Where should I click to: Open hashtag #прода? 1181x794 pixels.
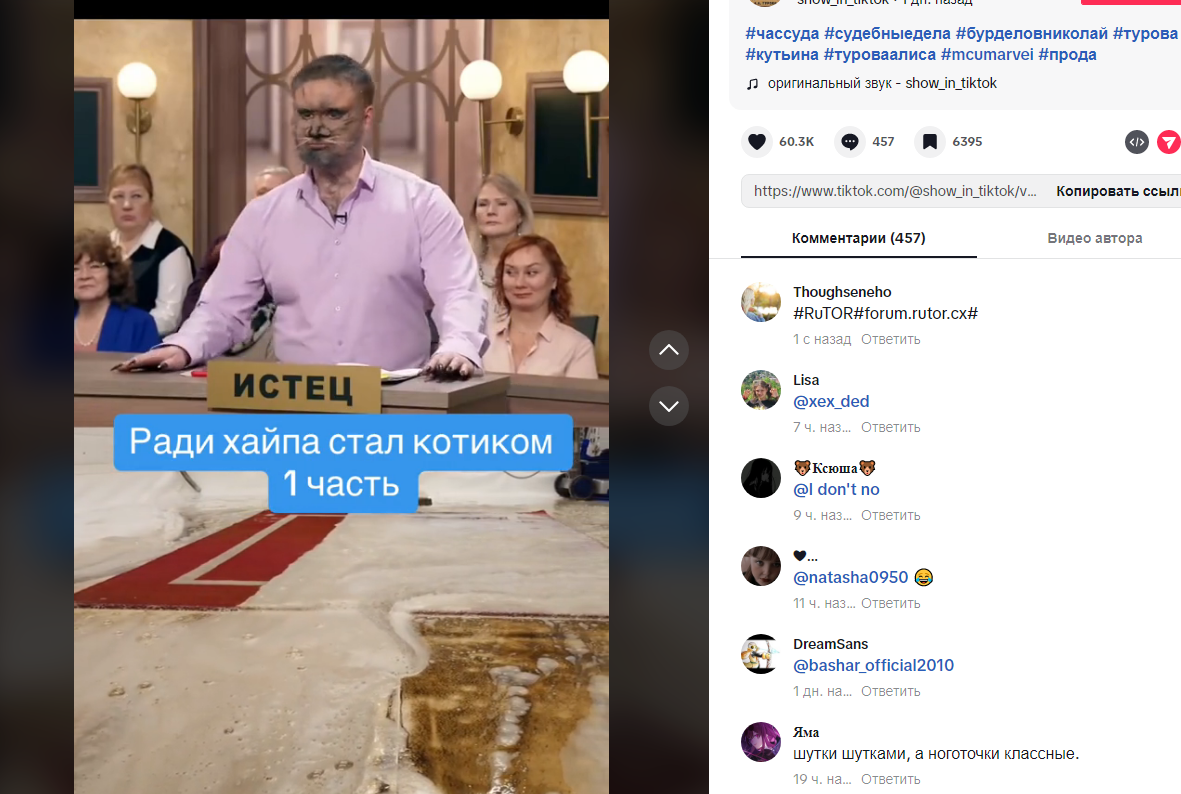click(1067, 54)
